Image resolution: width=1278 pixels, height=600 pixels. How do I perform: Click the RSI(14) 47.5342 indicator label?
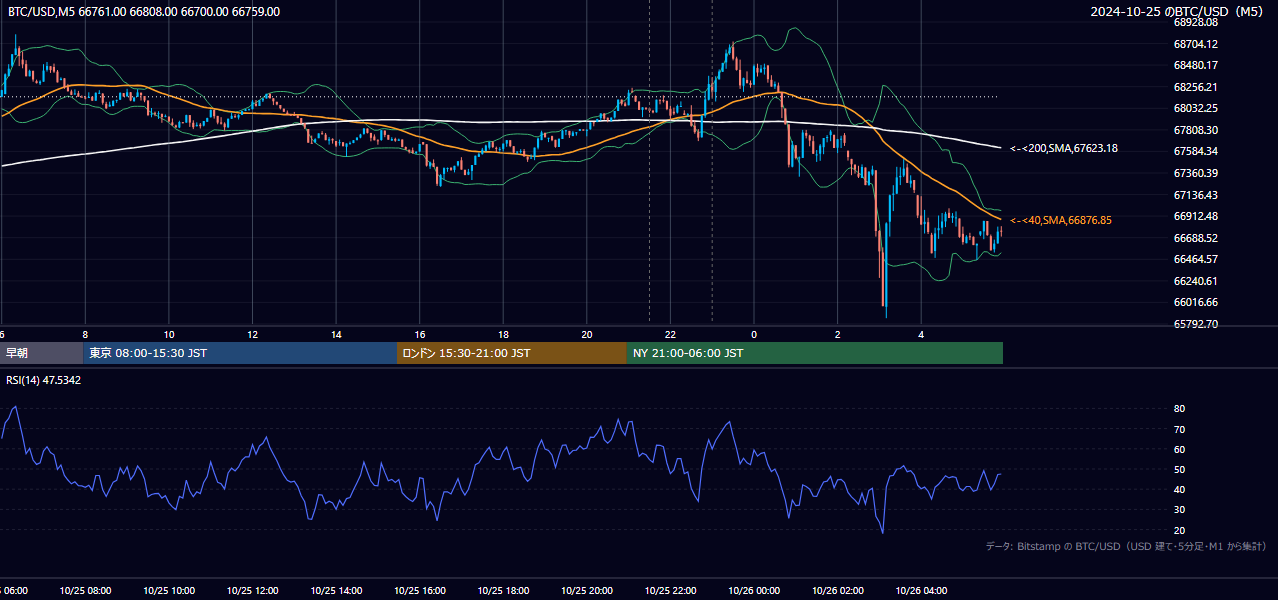(x=44, y=380)
